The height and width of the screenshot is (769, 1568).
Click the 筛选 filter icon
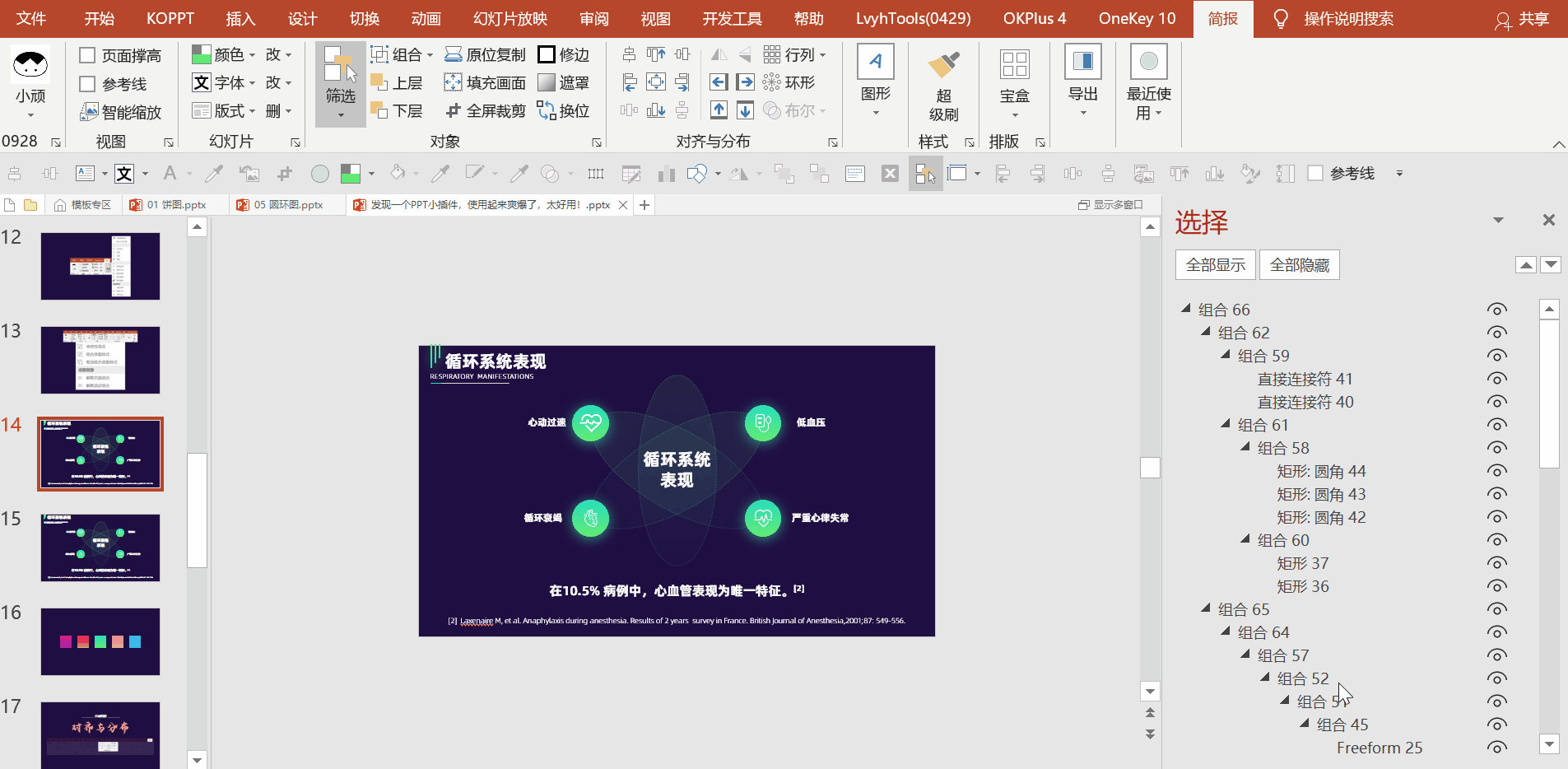[340, 66]
